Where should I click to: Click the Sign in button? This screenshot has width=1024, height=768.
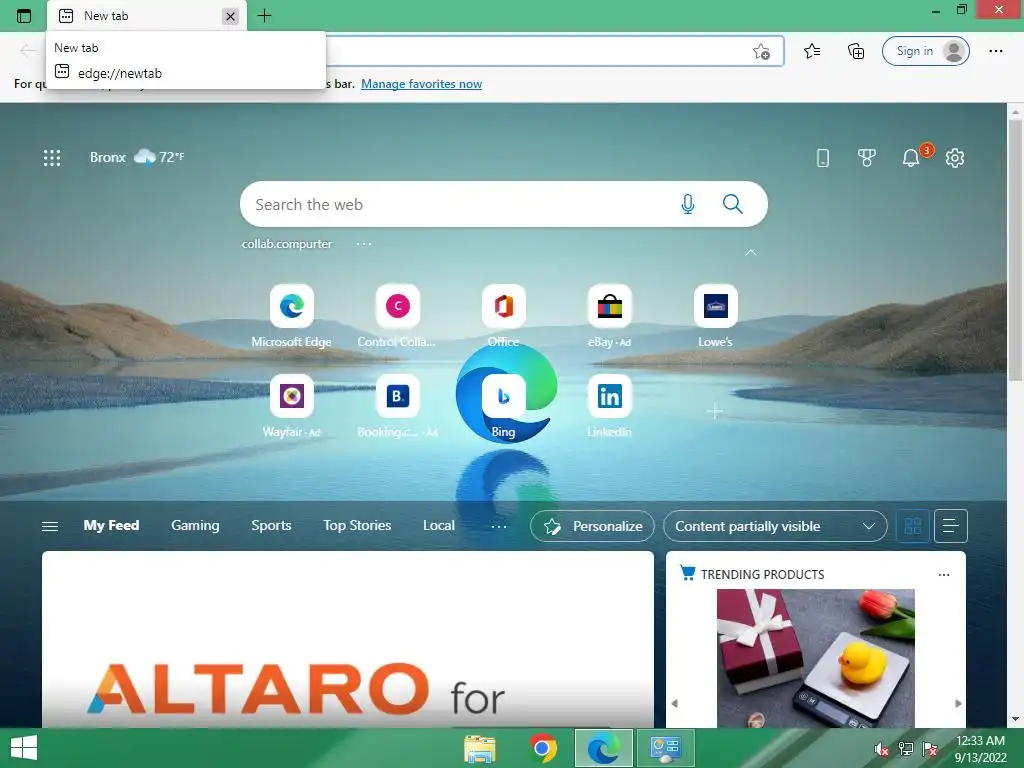(925, 51)
